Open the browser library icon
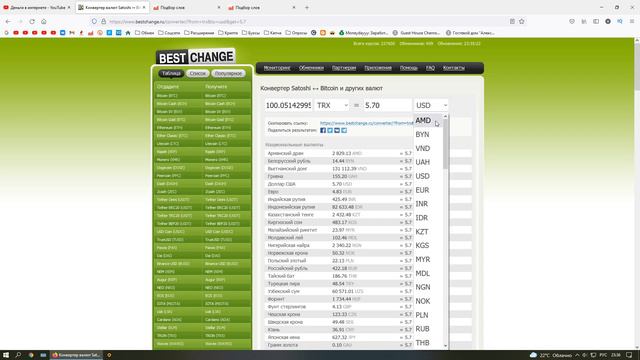 click(584, 21)
